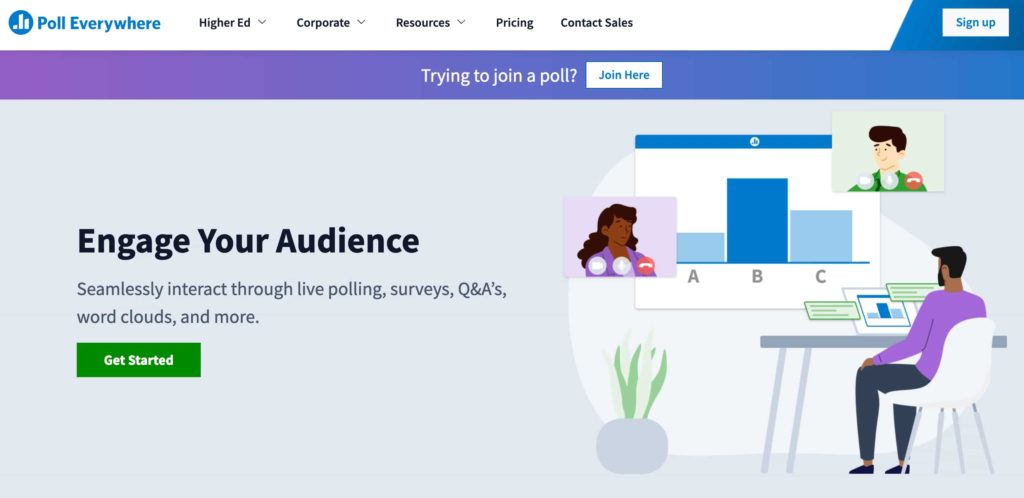Click the light blue bar C in the chart
This screenshot has width=1024, height=498.
pyautogui.click(x=821, y=236)
